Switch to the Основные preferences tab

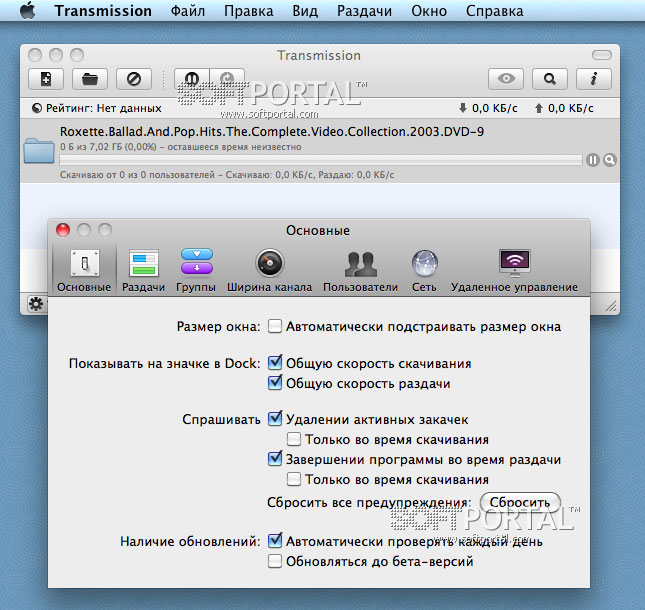click(x=84, y=270)
